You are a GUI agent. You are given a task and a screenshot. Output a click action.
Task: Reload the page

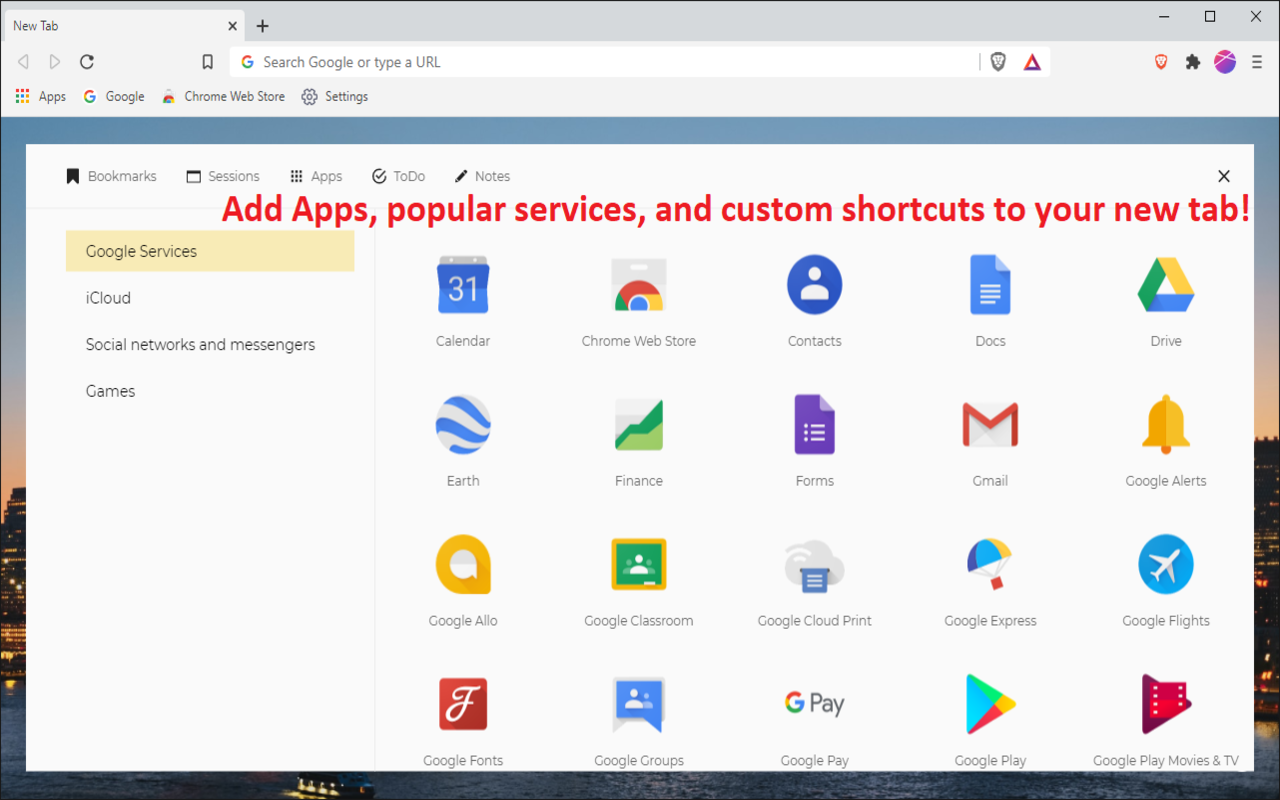tap(87, 62)
